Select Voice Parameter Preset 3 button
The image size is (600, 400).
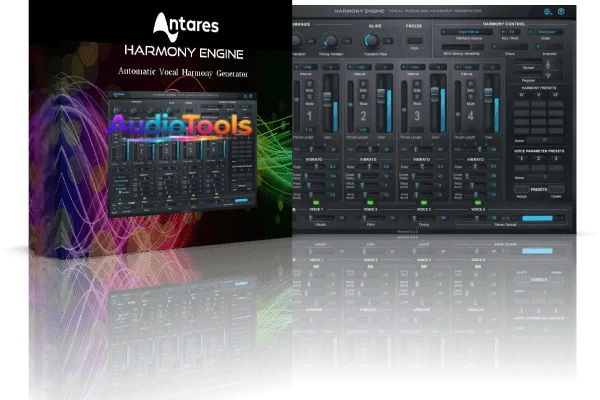(x=556, y=168)
